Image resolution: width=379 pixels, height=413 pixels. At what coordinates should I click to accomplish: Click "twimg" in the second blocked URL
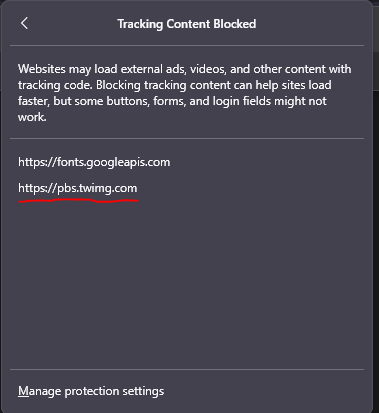click(94, 188)
